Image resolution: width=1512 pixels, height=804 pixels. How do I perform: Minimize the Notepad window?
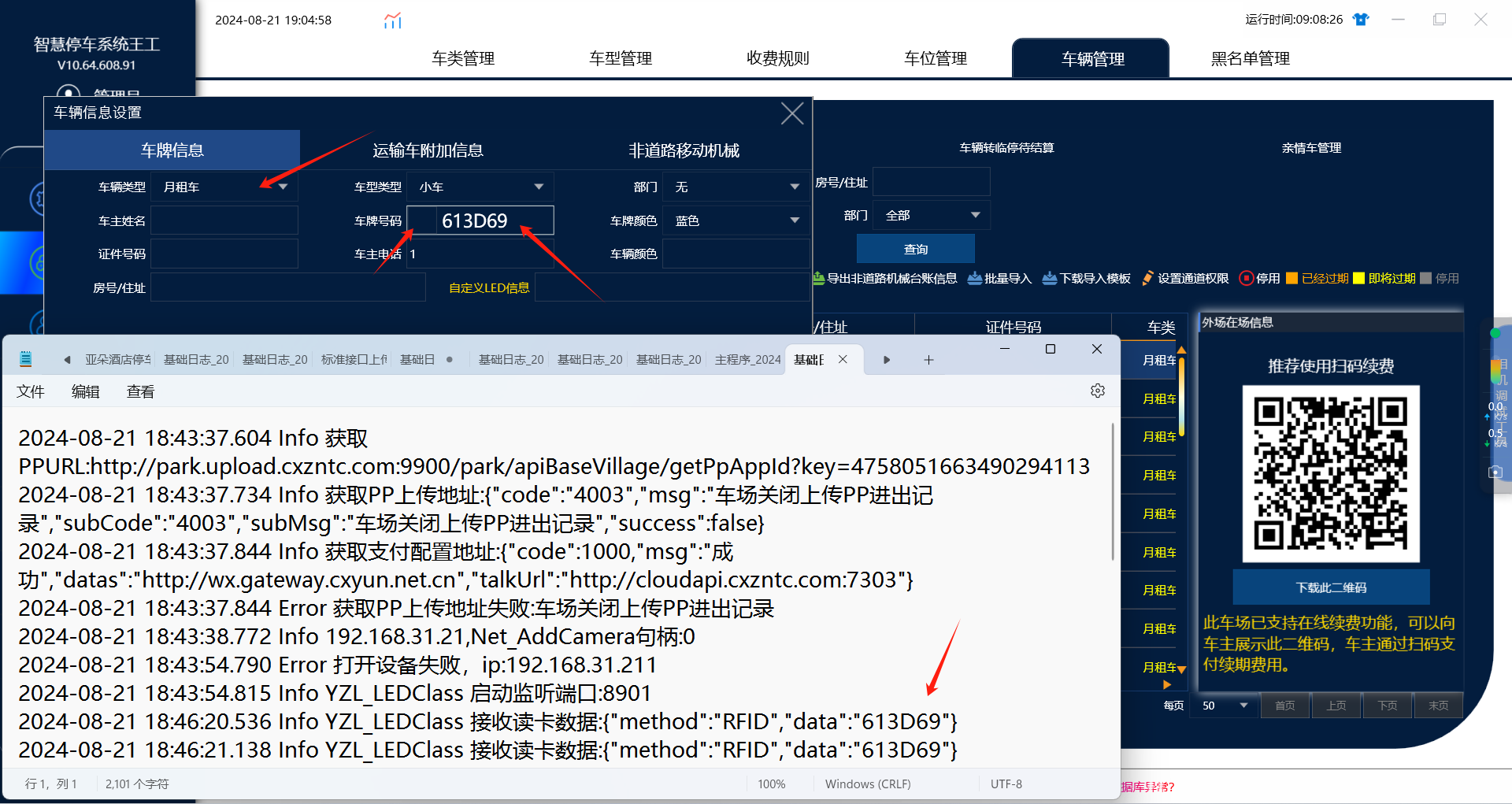pyautogui.click(x=1005, y=349)
